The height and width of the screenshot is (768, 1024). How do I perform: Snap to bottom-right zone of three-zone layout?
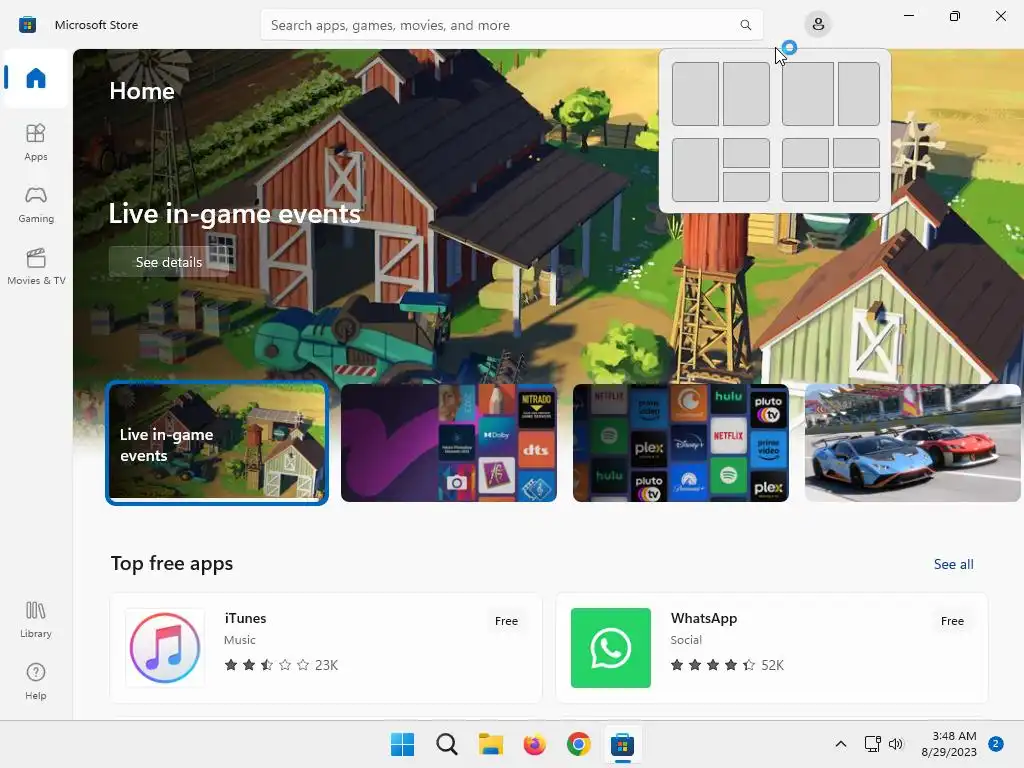click(746, 187)
